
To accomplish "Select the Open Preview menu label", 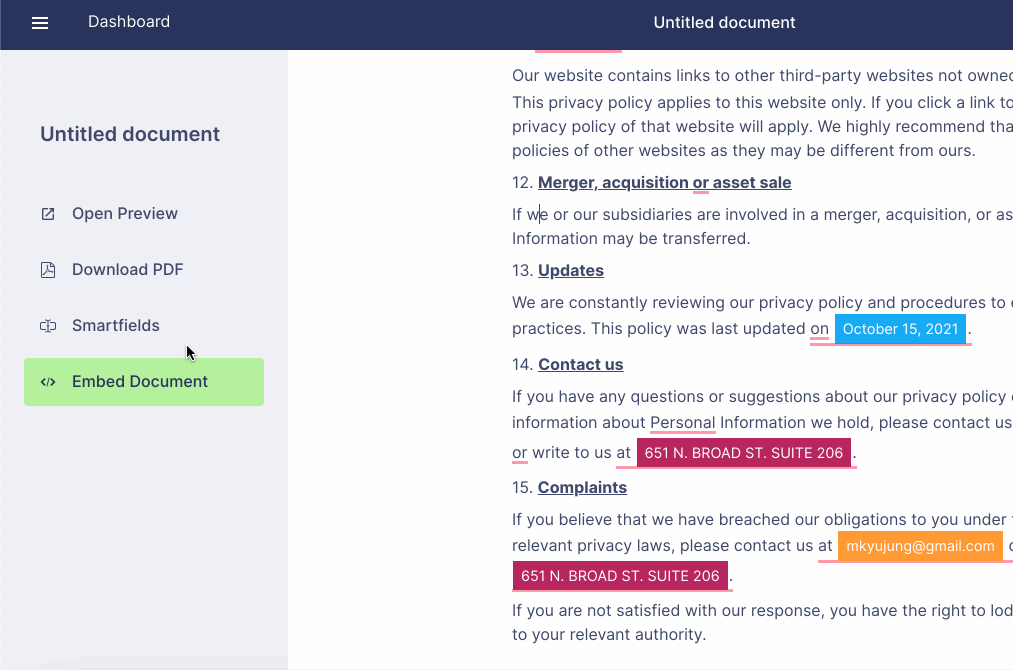I will pyautogui.click(x=125, y=214).
